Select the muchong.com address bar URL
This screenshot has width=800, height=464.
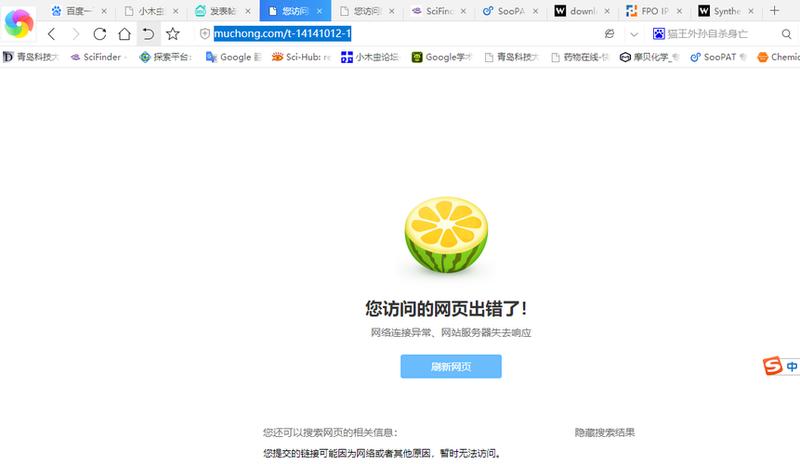(282, 34)
